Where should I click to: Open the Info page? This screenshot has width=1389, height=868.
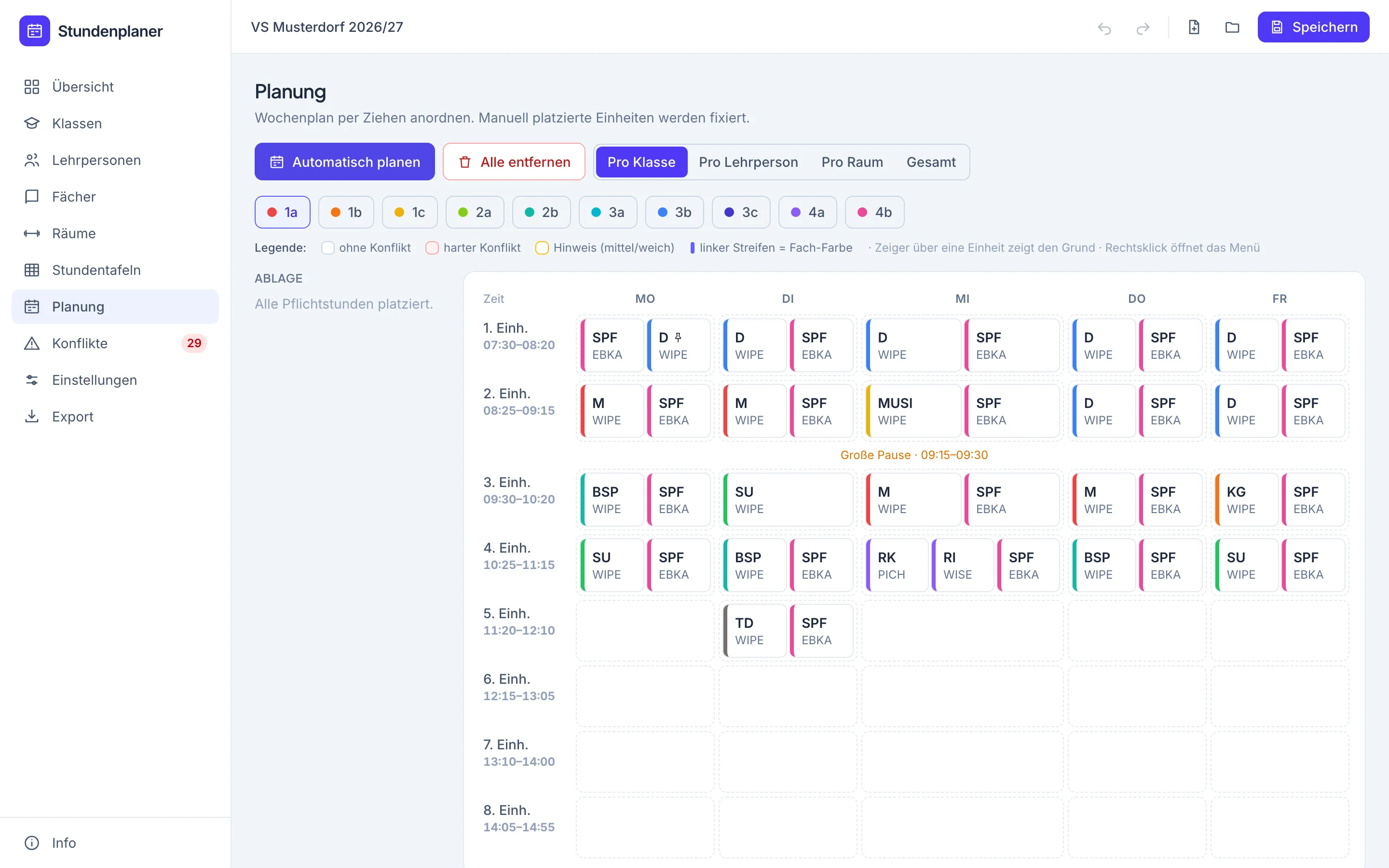(x=115, y=843)
